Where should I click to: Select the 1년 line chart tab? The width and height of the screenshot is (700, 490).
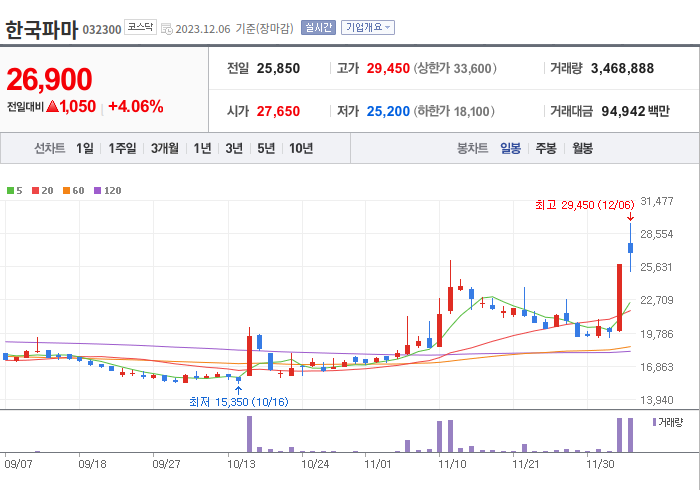pyautogui.click(x=202, y=148)
